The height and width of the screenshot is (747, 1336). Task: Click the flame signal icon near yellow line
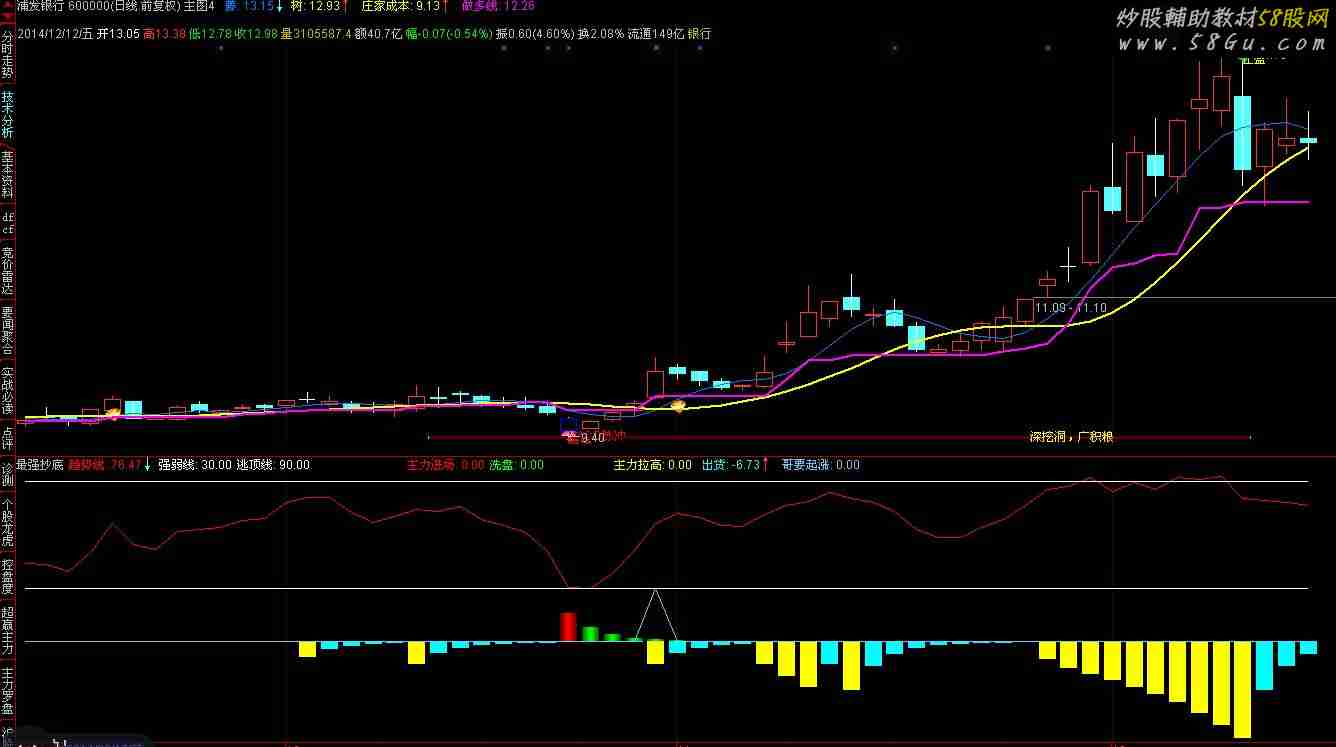[678, 406]
